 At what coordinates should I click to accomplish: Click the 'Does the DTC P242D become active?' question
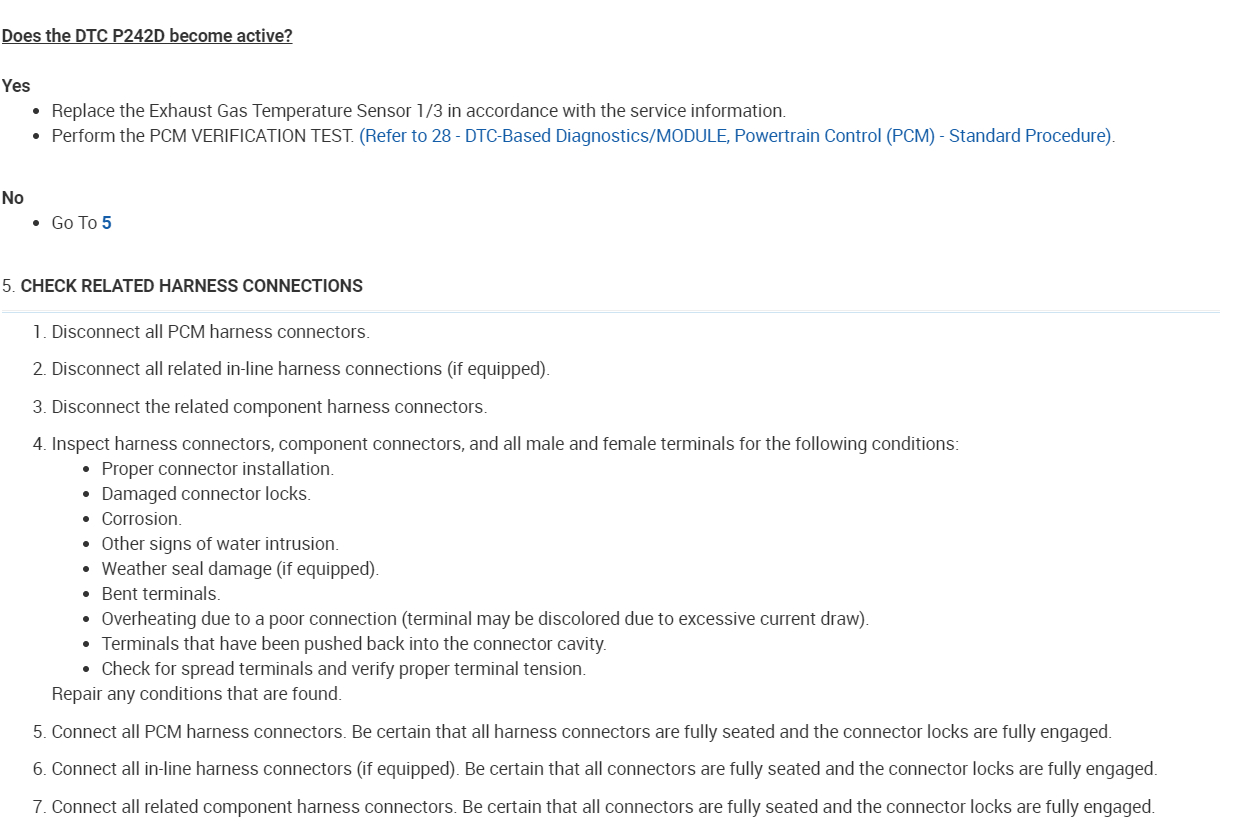coord(147,37)
